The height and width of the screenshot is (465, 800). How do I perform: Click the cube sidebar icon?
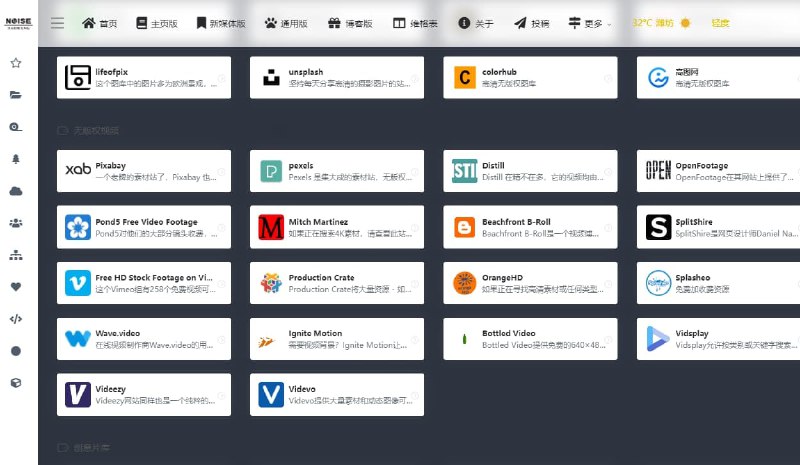[16, 383]
